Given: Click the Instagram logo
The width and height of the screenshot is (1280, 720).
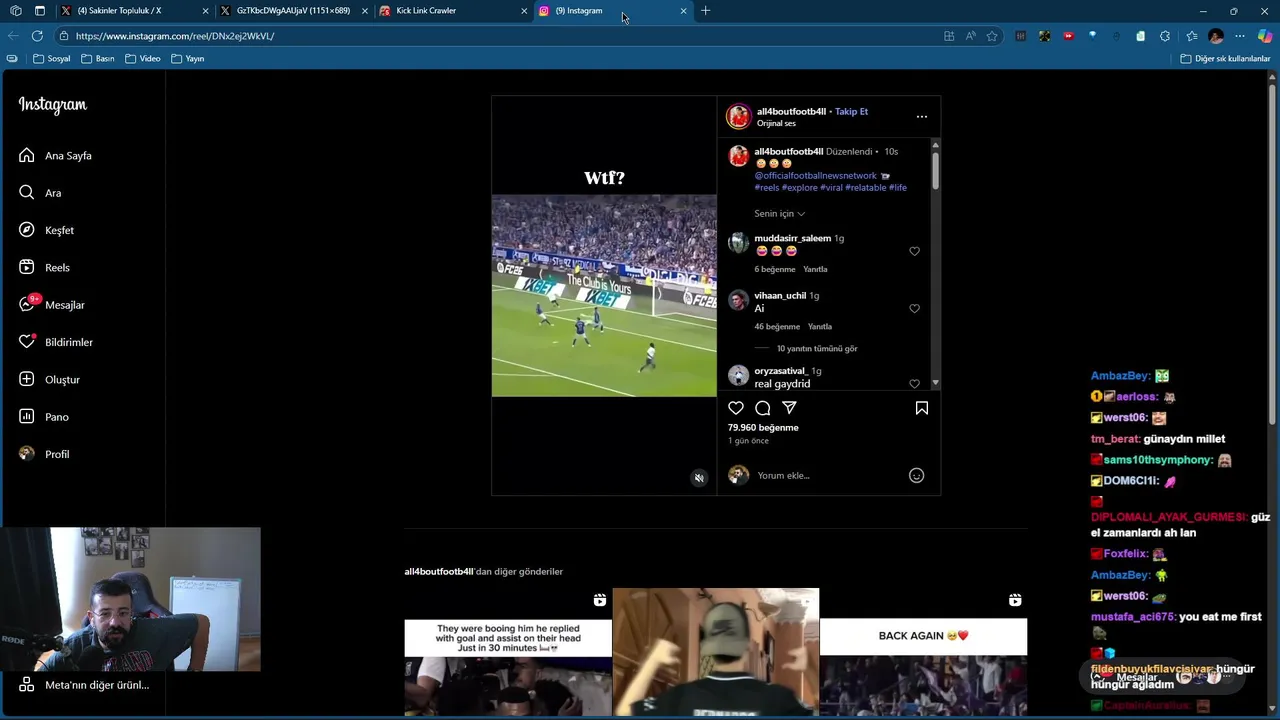Looking at the screenshot, I should tap(53, 105).
